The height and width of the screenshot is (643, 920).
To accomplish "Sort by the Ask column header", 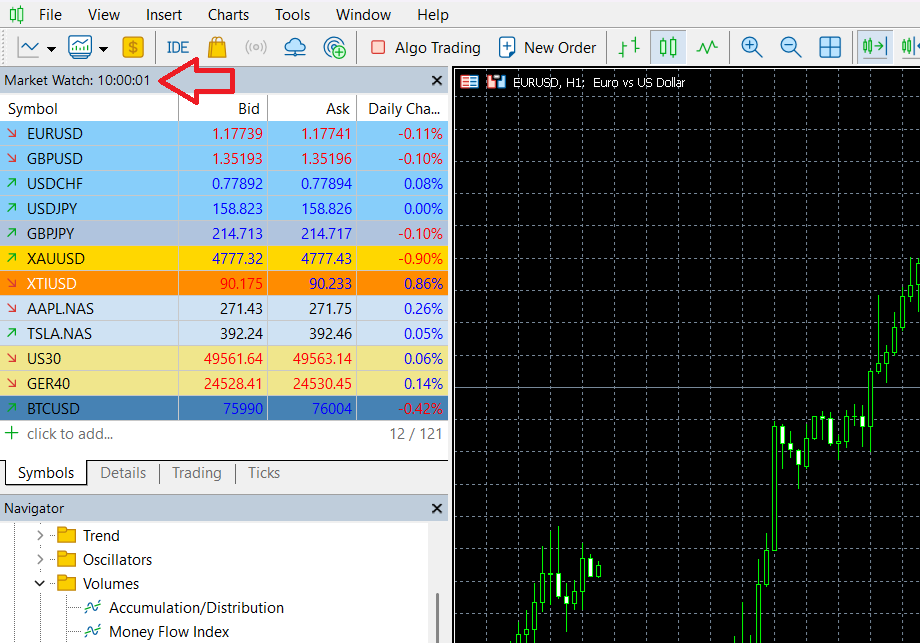I will (x=312, y=109).
